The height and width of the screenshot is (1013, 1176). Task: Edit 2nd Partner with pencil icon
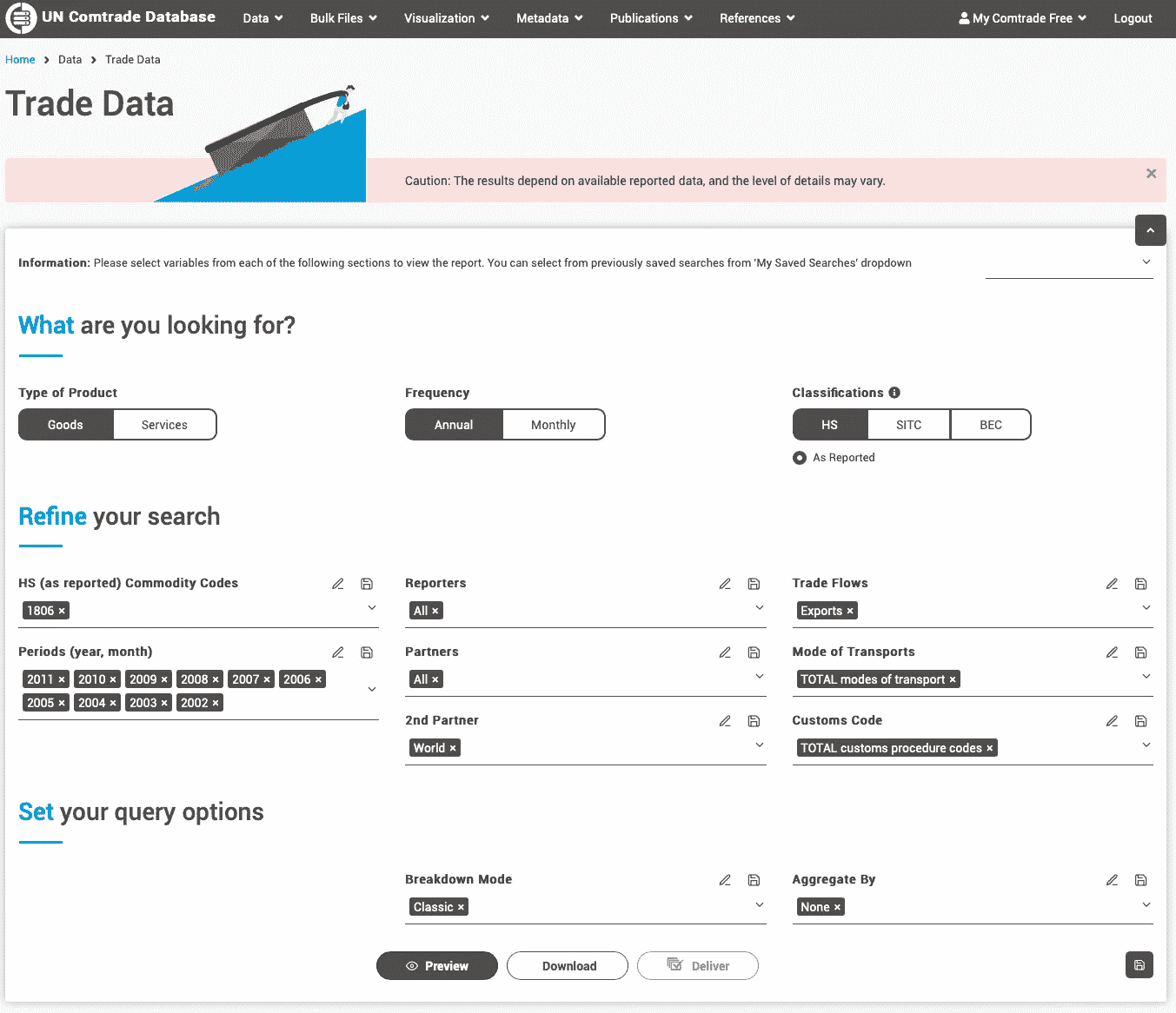point(725,721)
